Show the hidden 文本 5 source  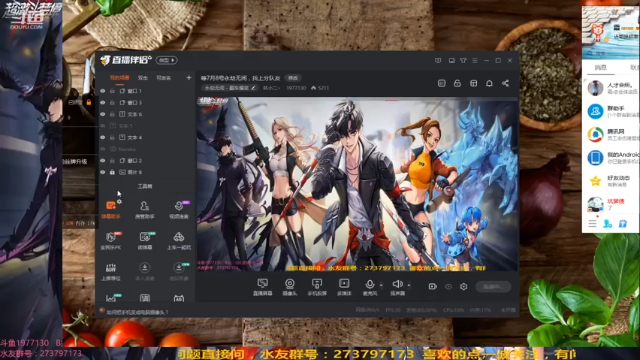[102, 126]
